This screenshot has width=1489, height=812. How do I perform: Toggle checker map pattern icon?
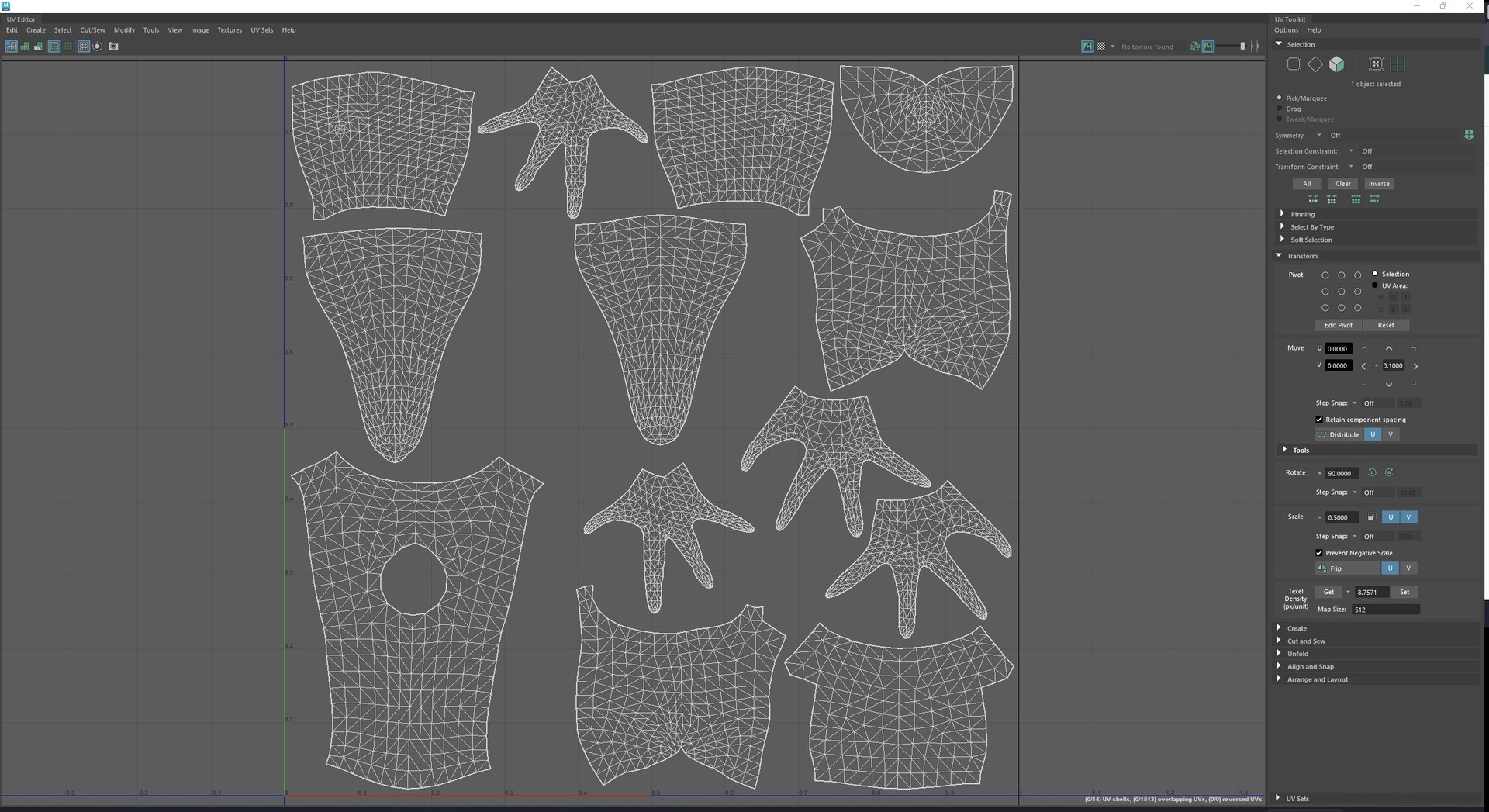pos(1100,47)
